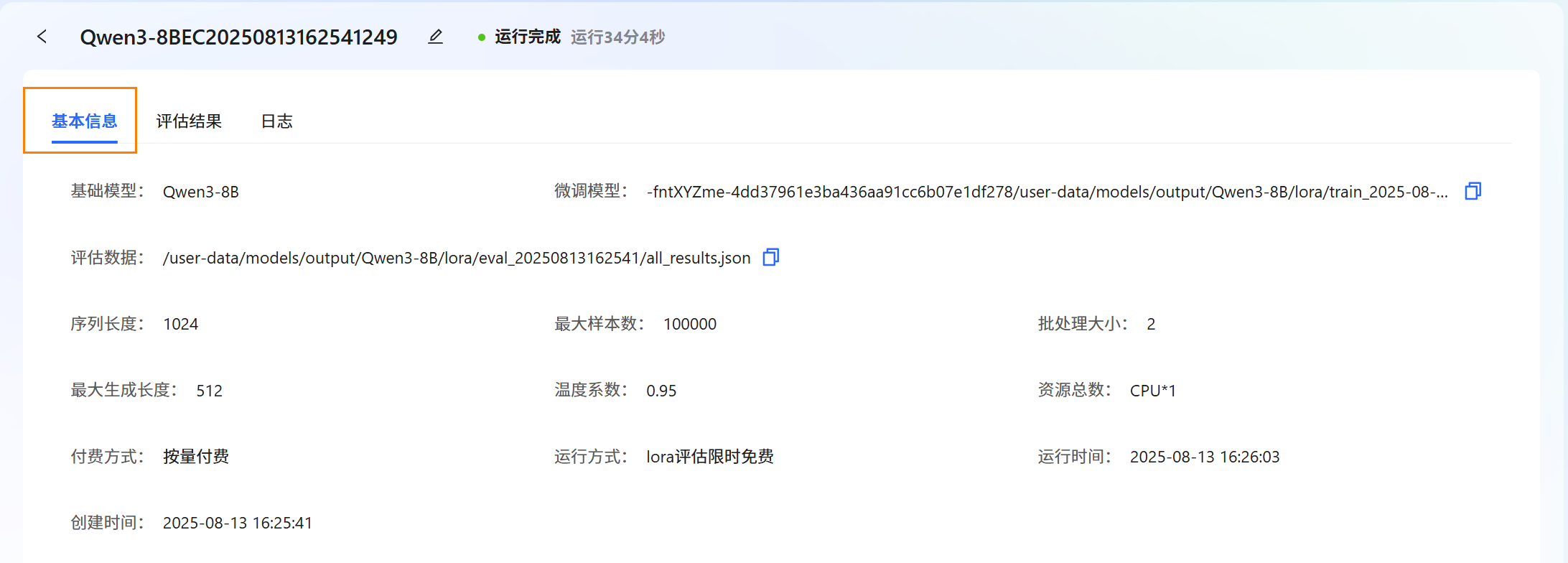The image size is (1568, 563).
Task: Open the 日志 tab
Action: coord(276,121)
